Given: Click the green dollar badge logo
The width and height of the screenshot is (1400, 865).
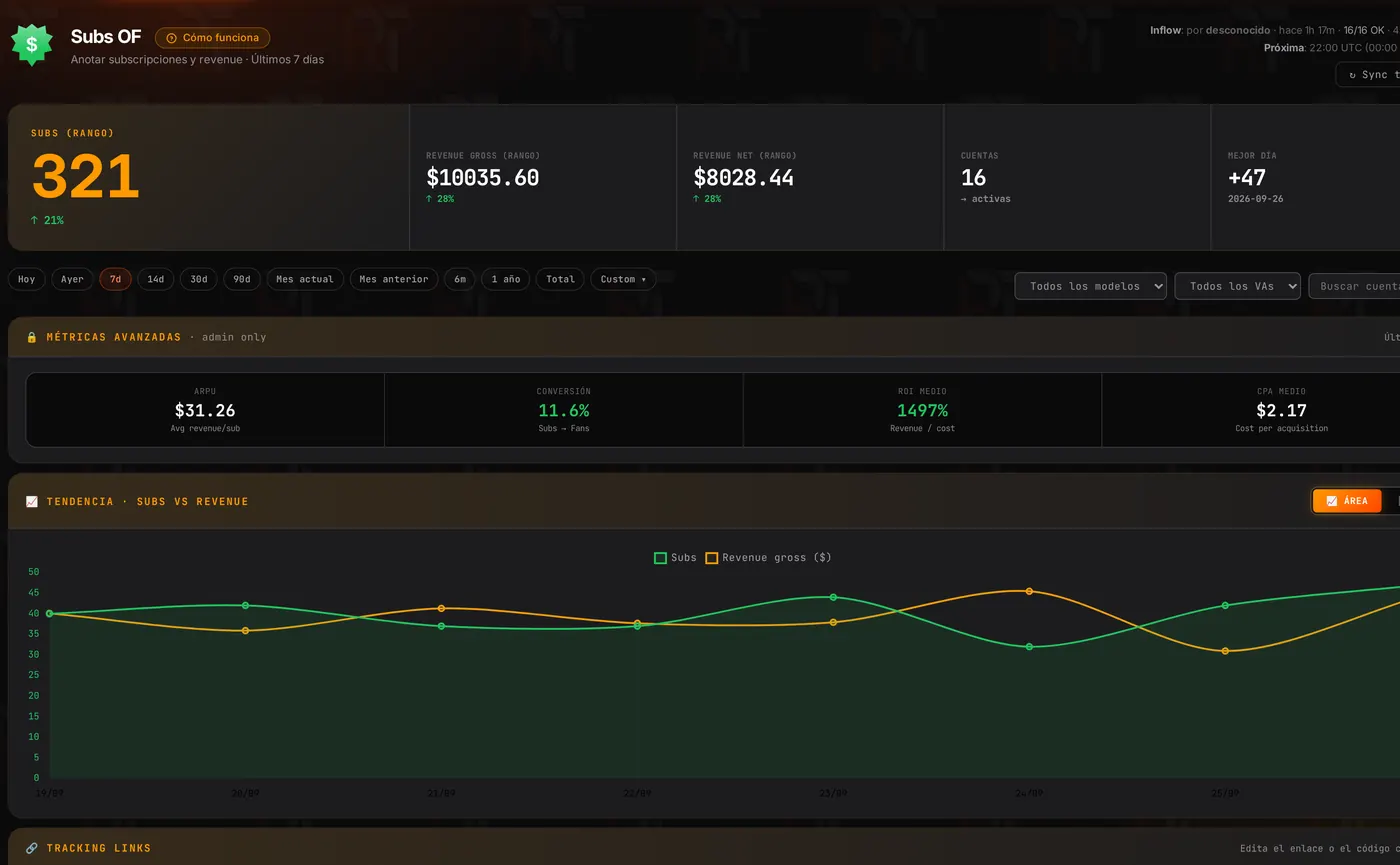Looking at the screenshot, I should pyautogui.click(x=32, y=45).
